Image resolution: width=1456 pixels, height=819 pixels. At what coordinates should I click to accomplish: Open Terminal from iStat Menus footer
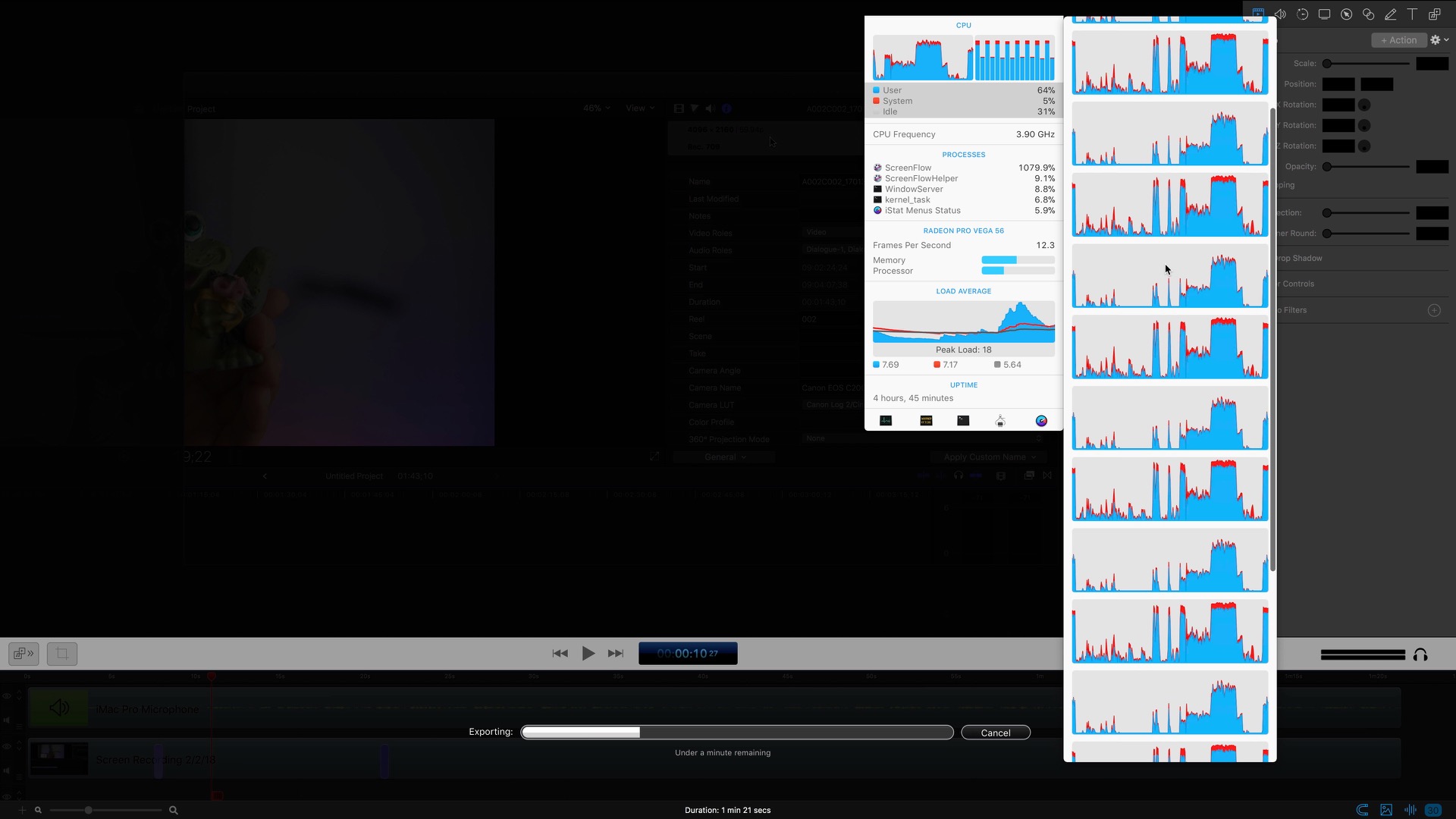pos(963,421)
